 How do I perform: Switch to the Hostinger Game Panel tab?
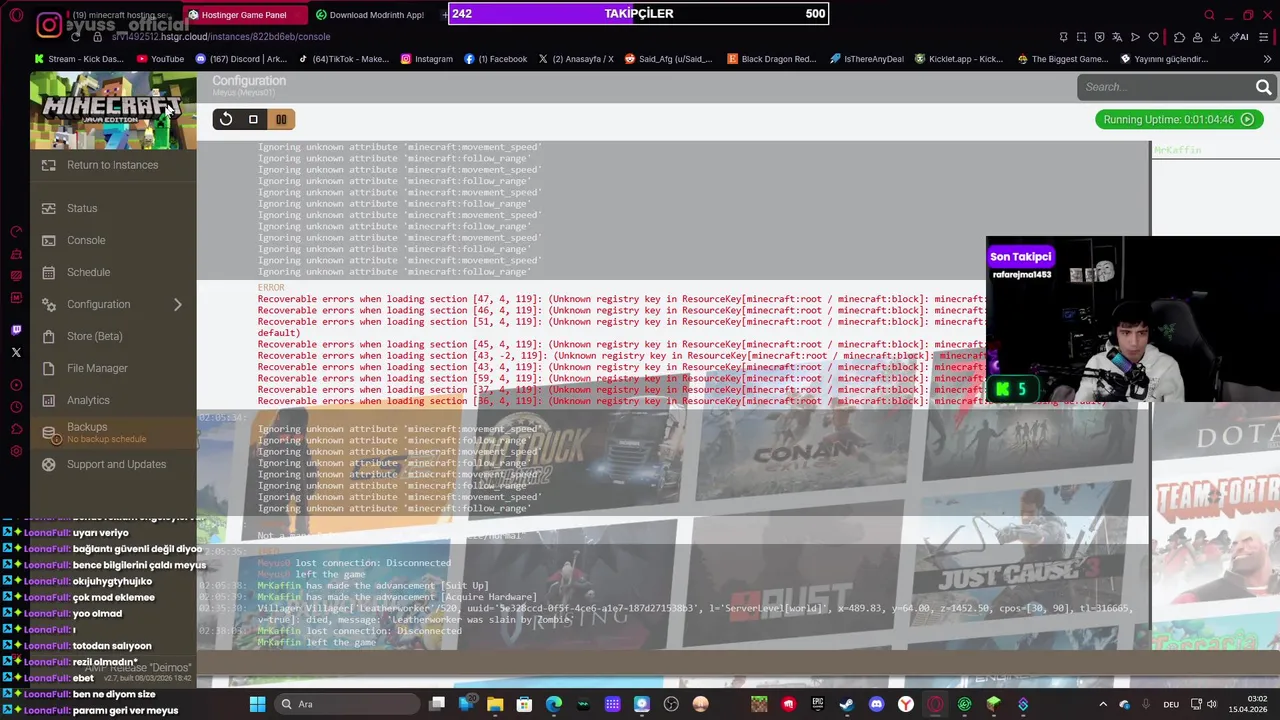pyautogui.click(x=243, y=15)
